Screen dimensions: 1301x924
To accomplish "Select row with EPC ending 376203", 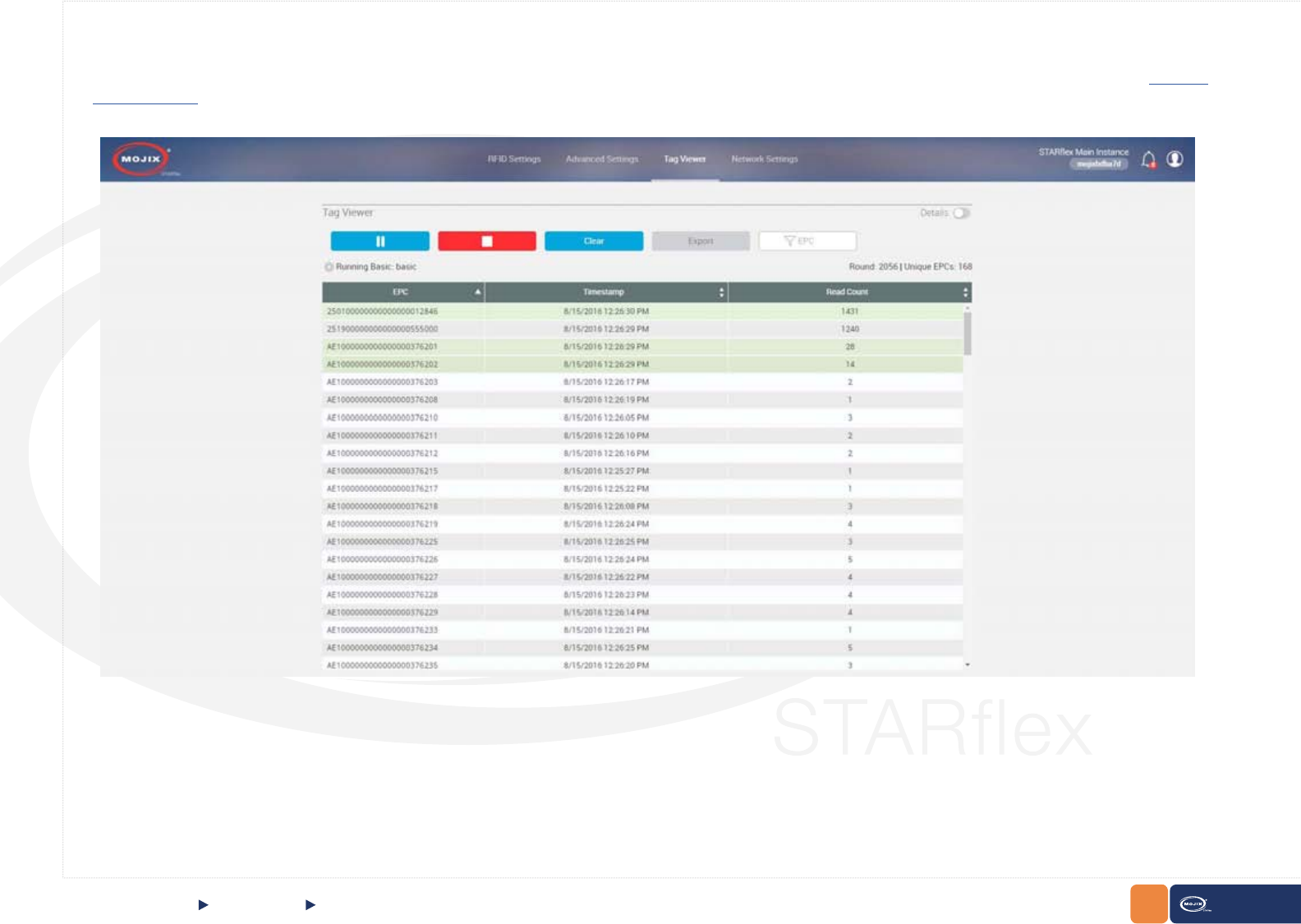I will pos(642,382).
